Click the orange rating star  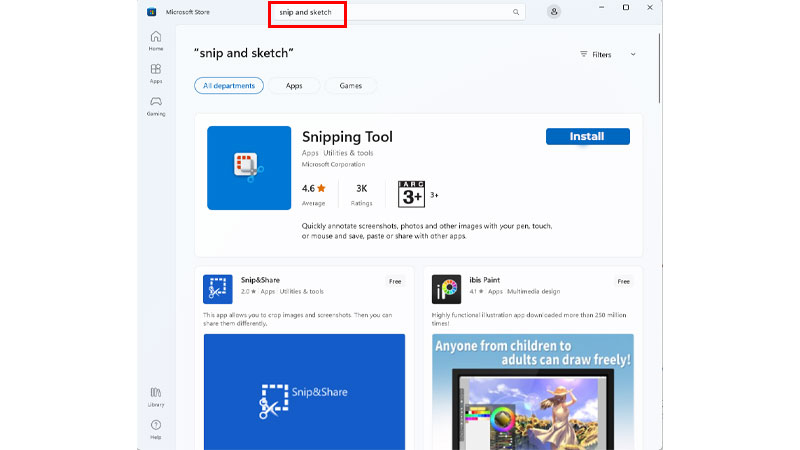[321, 188]
